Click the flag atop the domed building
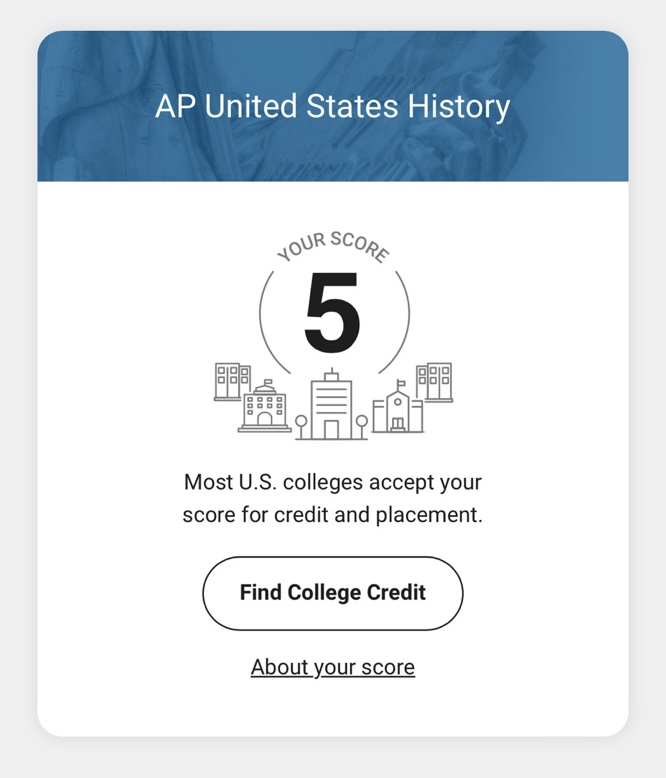 coord(267,383)
